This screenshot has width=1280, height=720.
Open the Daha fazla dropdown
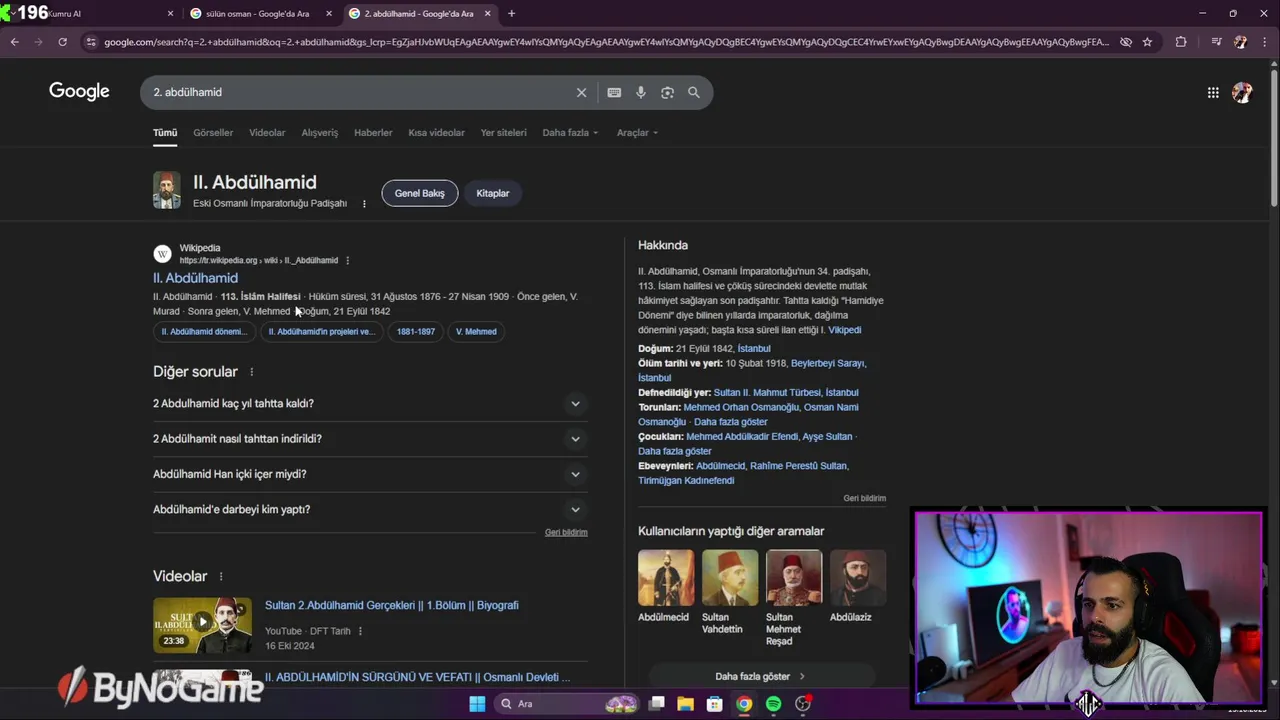point(570,132)
